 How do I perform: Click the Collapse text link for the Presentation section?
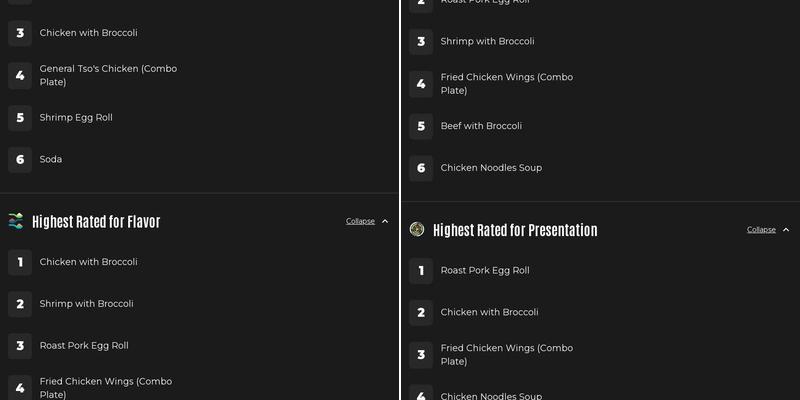[x=761, y=229]
